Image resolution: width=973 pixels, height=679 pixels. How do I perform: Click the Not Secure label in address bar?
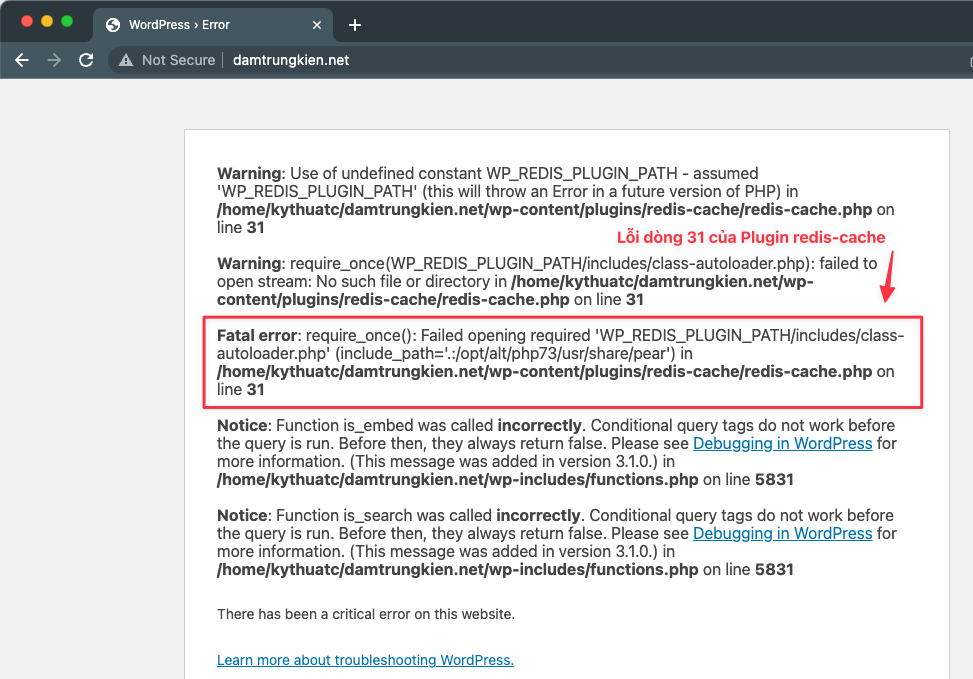[x=178, y=60]
